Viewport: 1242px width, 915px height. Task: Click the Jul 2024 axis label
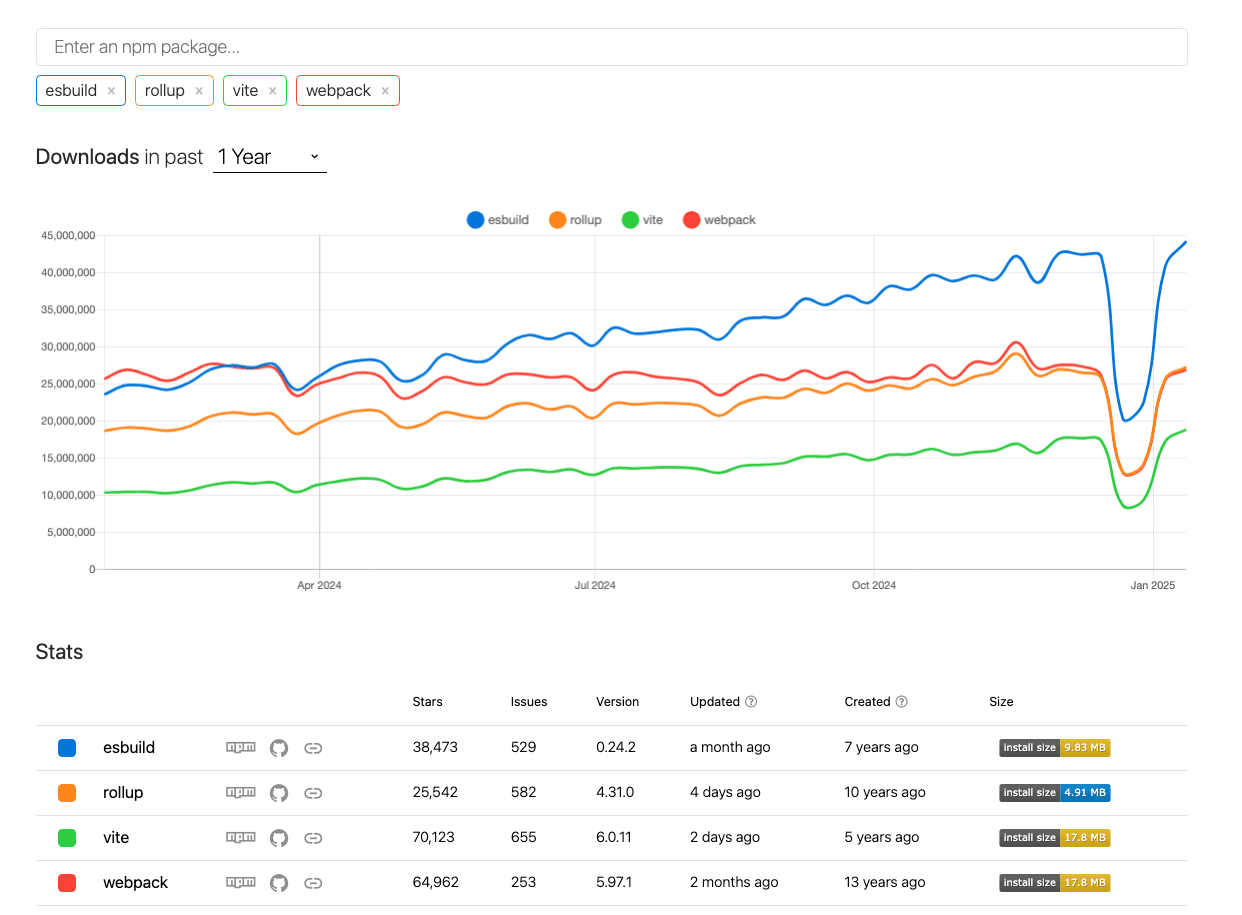pos(595,585)
